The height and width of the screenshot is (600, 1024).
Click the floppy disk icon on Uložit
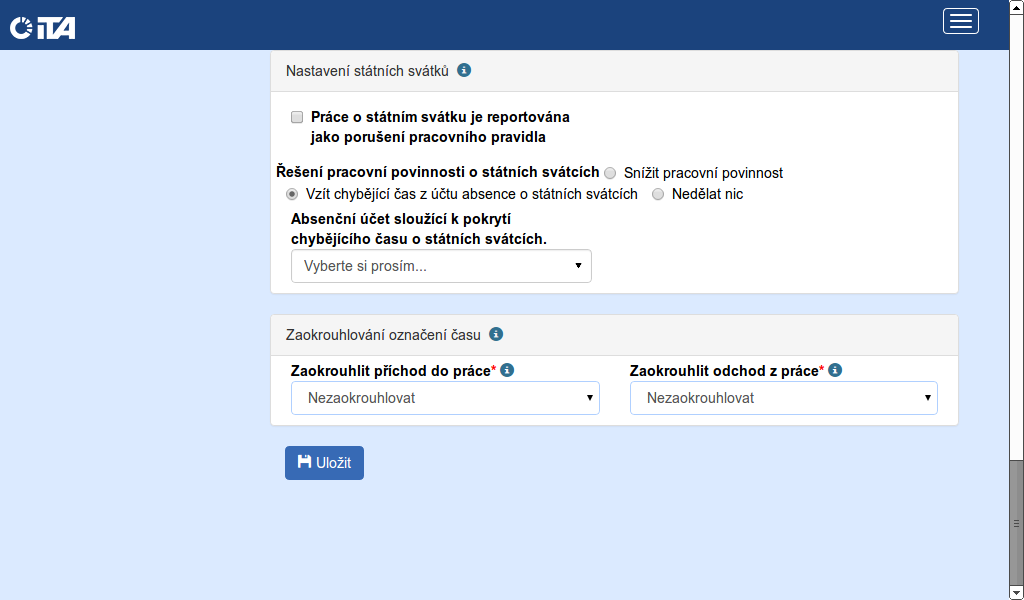click(x=304, y=462)
